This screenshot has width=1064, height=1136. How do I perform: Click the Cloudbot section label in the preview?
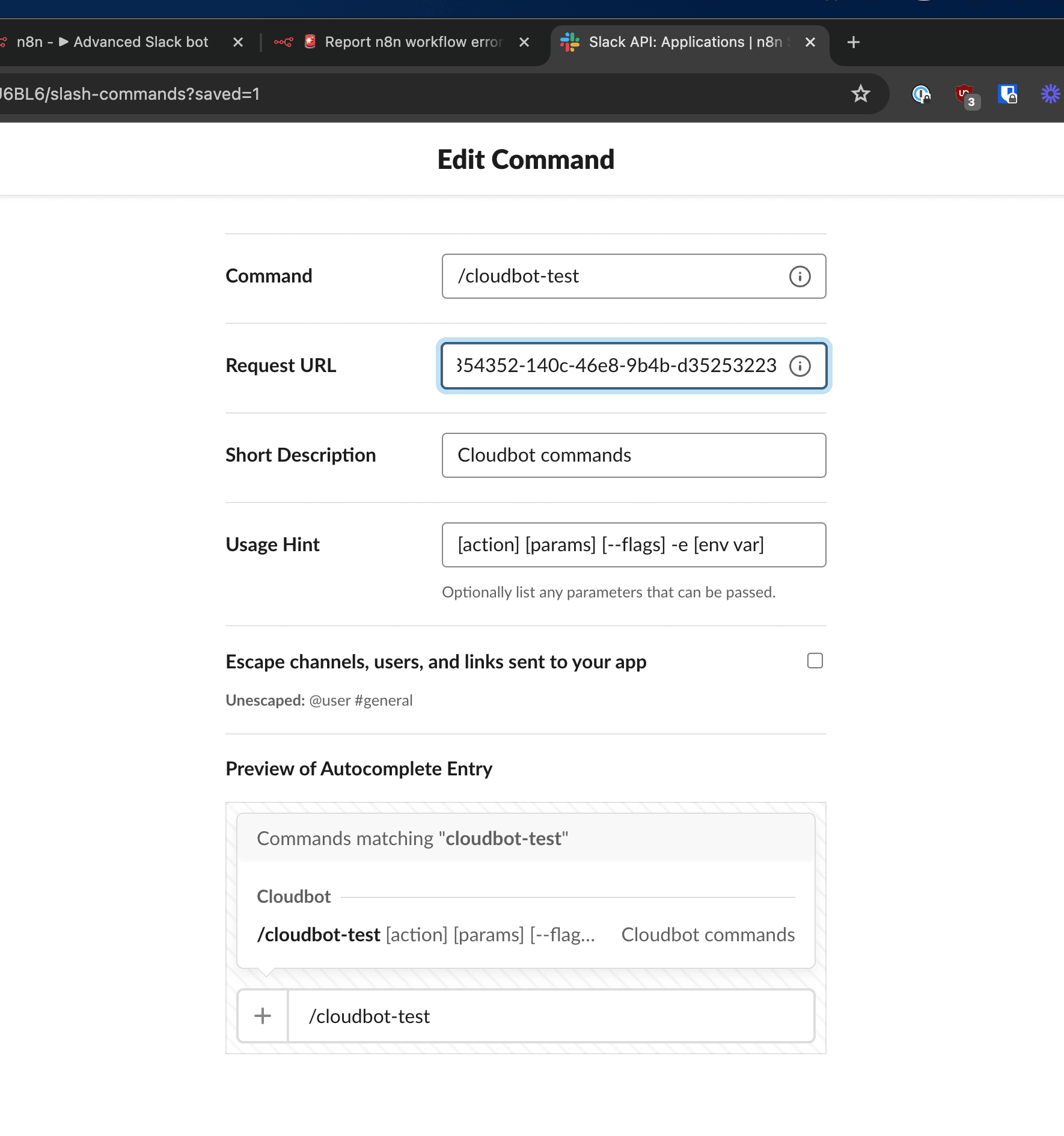pos(294,897)
